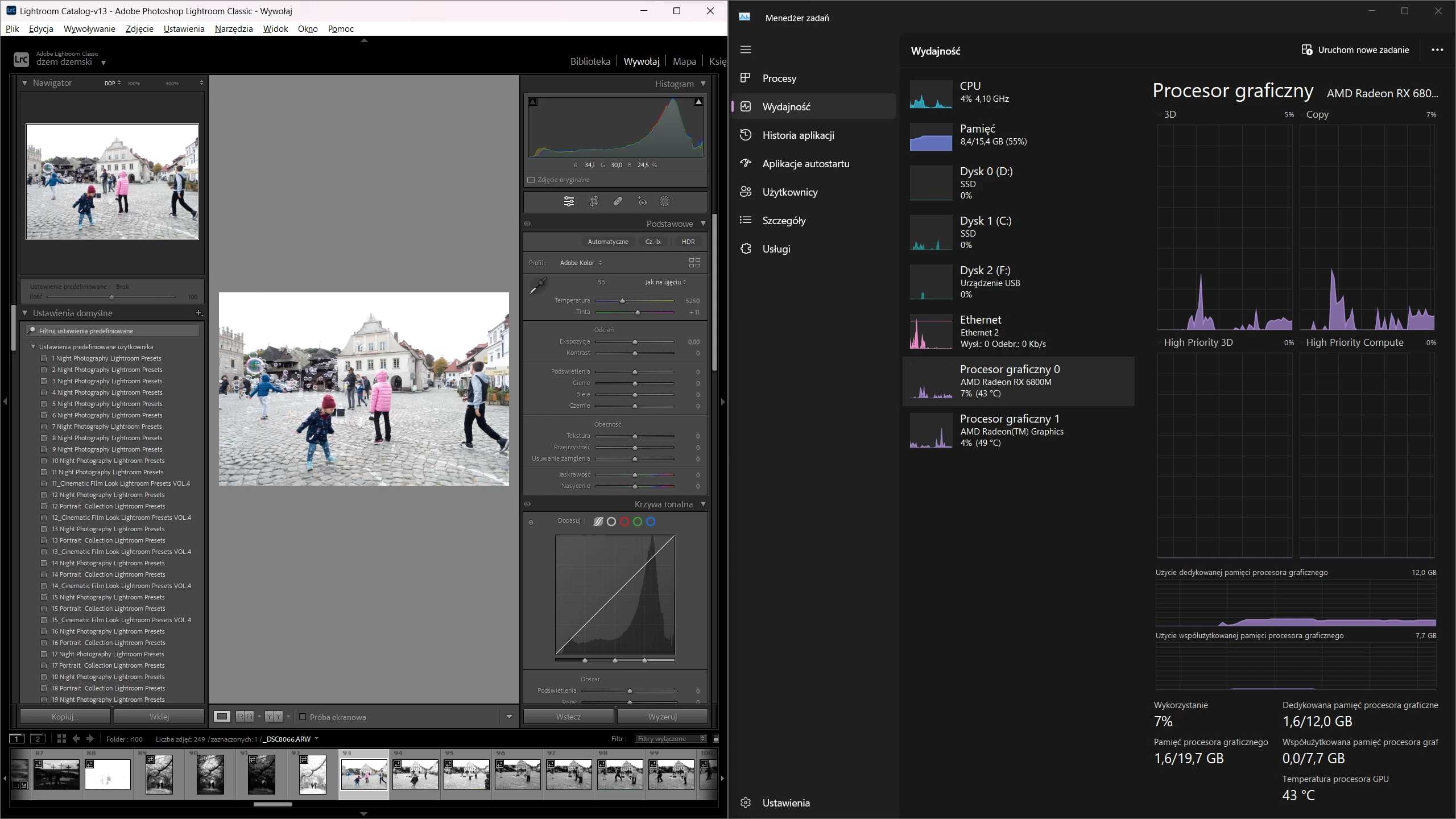Viewport: 1456px width, 819px height.
Task: Activate the Red Eye correction tool
Action: 642,201
